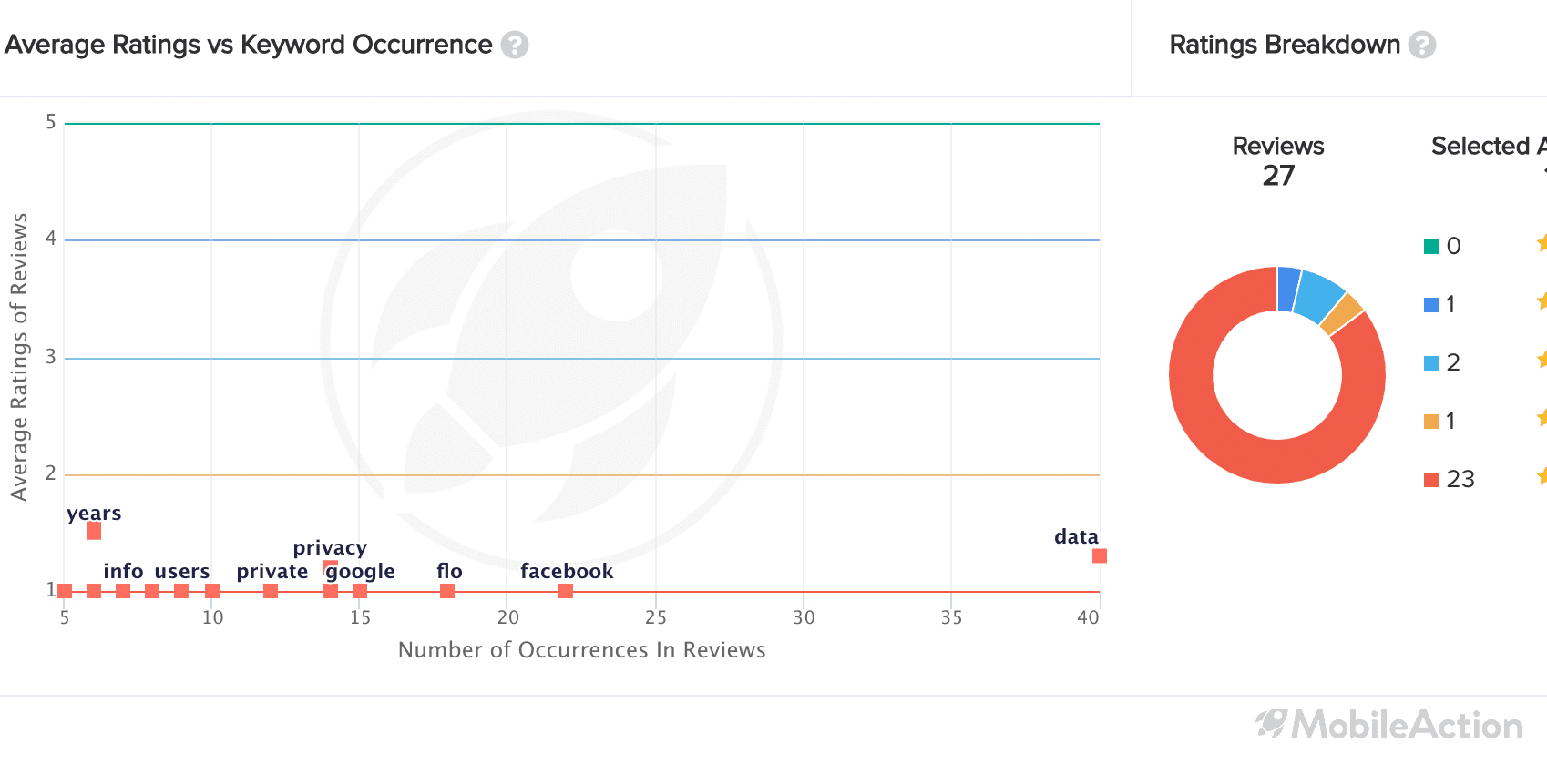Click the light blue donut chart segment

coord(1319,294)
